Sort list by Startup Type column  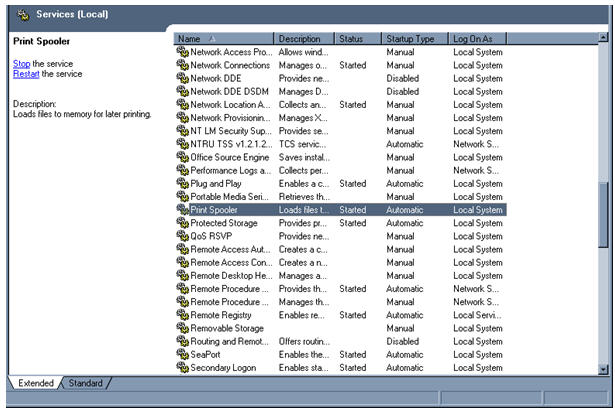pyautogui.click(x=414, y=38)
